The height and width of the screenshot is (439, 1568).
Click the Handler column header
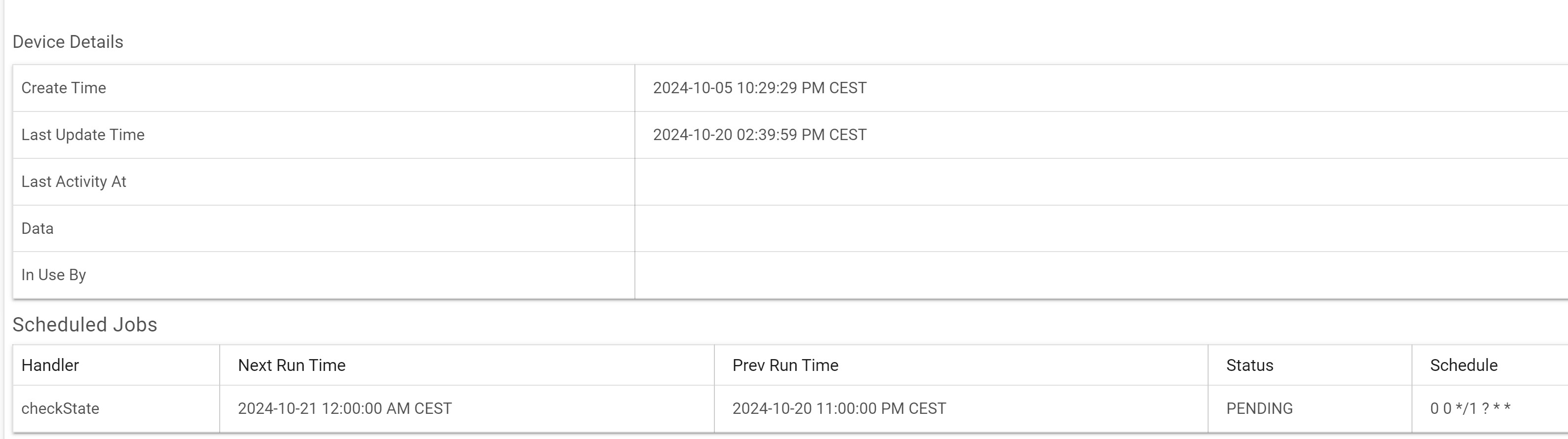coord(50,366)
